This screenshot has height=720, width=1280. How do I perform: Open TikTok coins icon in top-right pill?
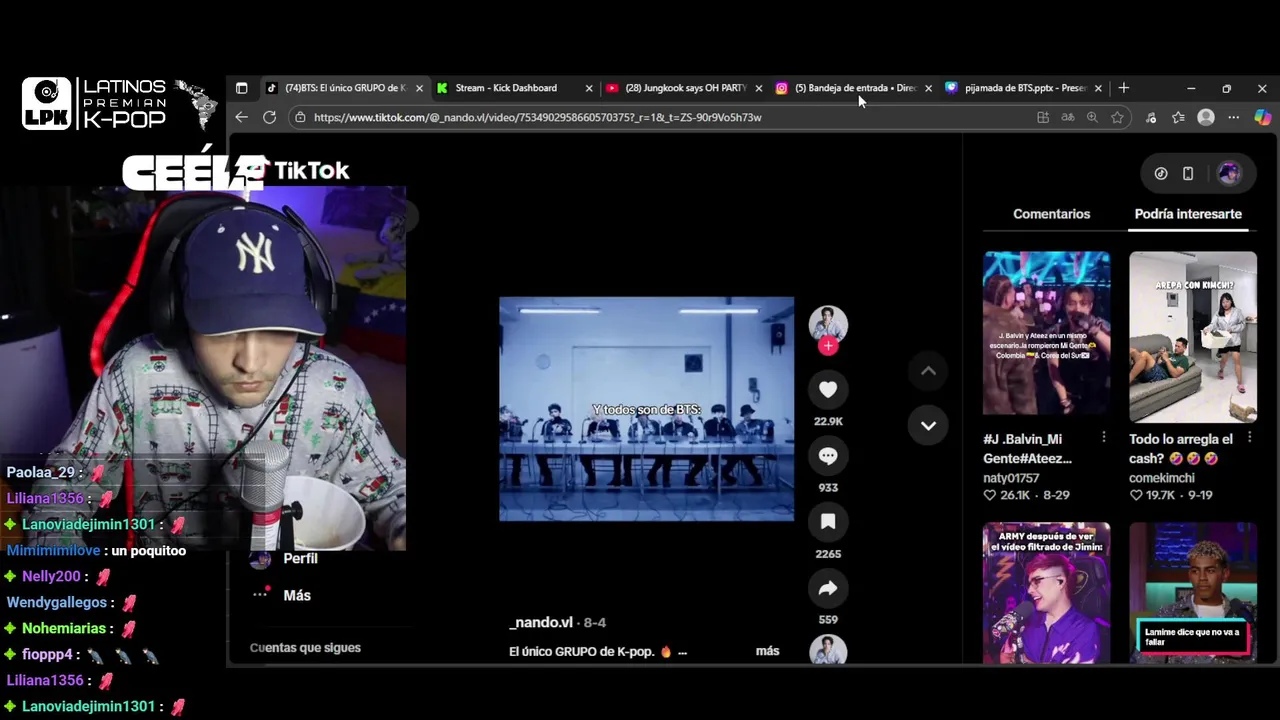pos(1161,174)
